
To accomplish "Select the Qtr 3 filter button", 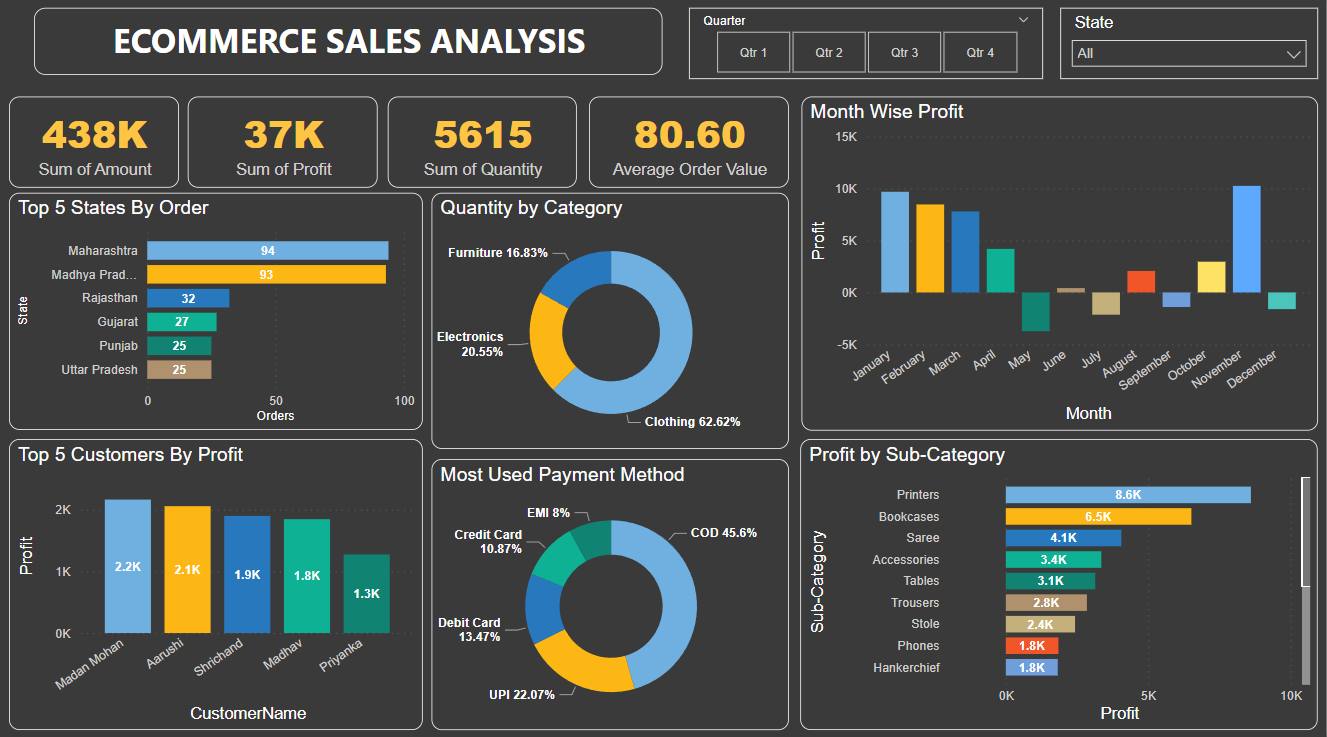I will pos(904,52).
